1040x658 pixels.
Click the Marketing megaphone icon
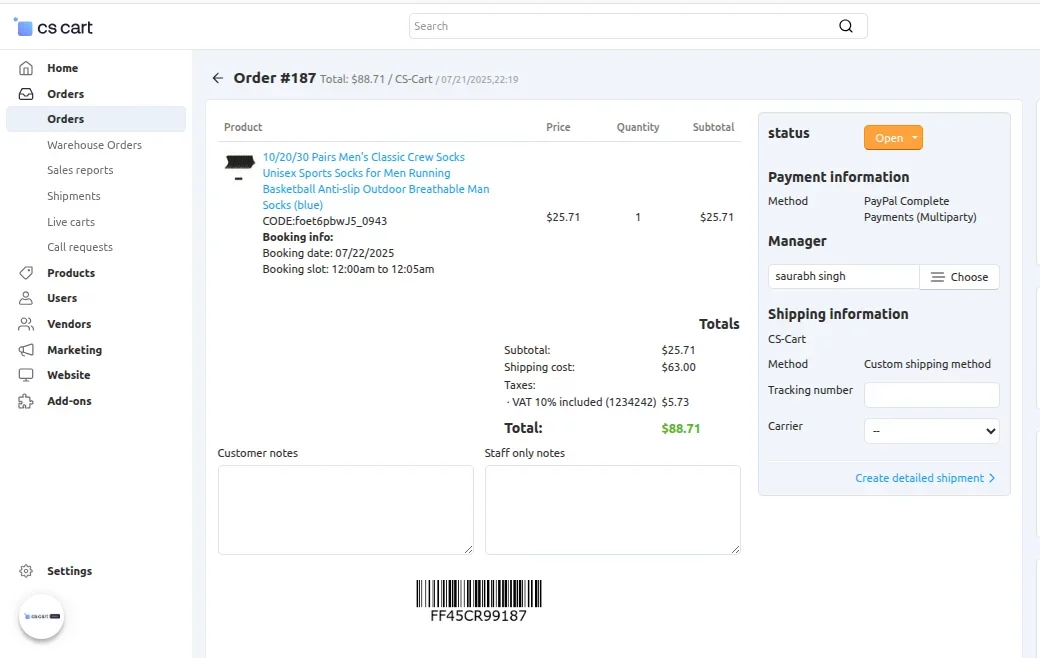click(26, 350)
